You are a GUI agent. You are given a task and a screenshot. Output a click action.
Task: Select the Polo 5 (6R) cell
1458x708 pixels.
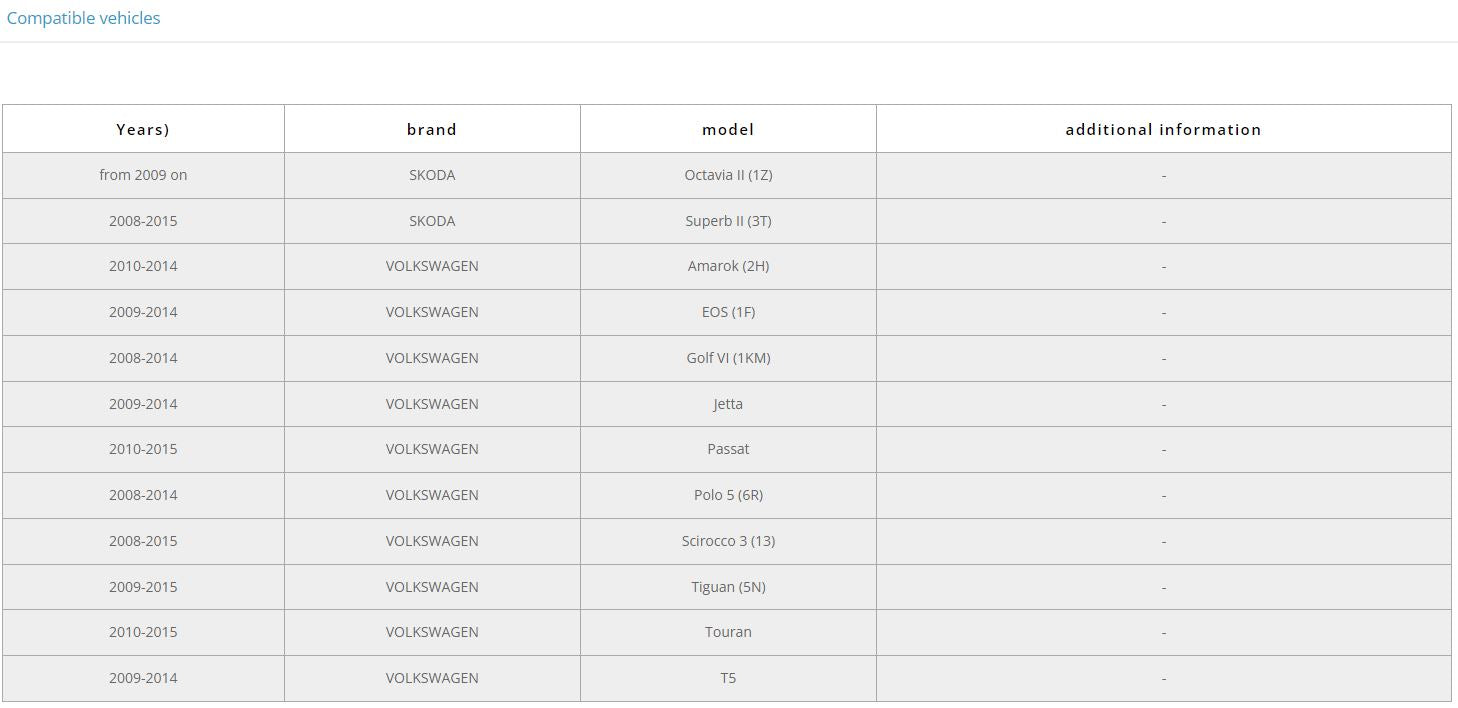click(728, 495)
